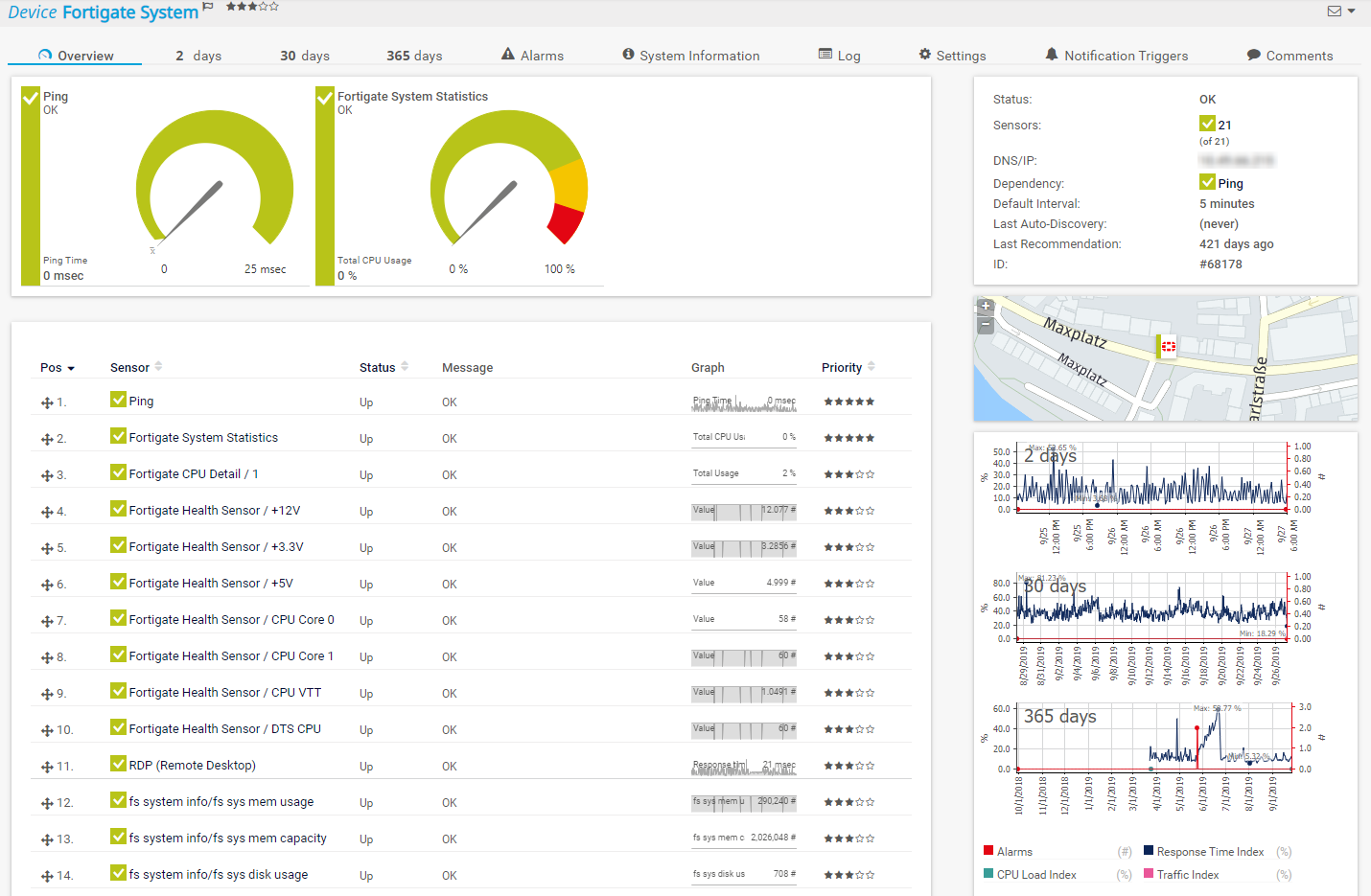Image resolution: width=1371 pixels, height=896 pixels.
Task: Set priority stars for Ping row
Action: pos(848,402)
